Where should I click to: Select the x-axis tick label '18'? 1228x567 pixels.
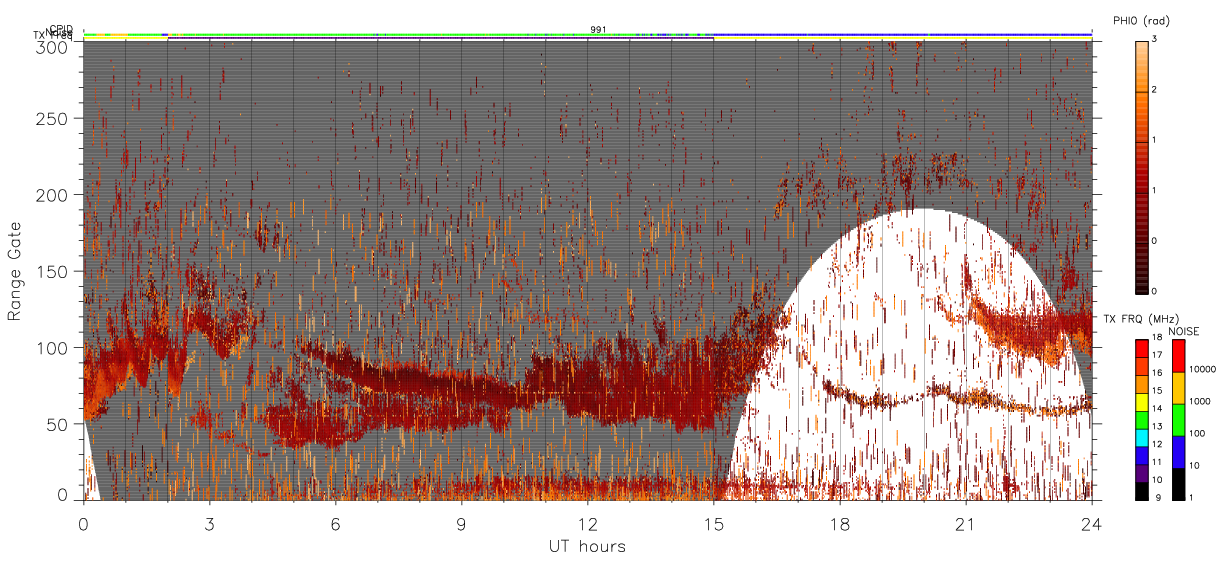click(839, 523)
